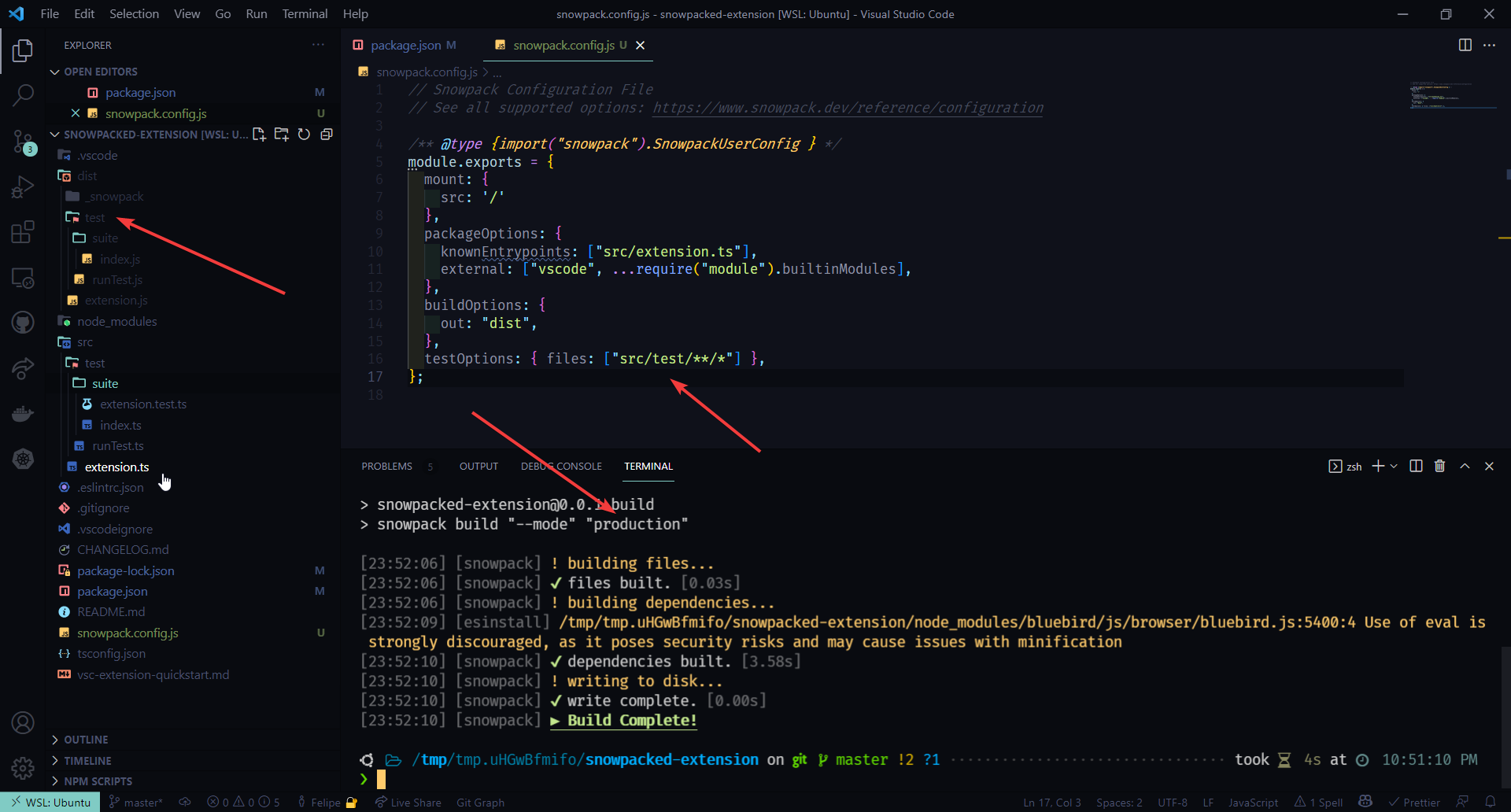Maximize the terminal panel size
Image resolution: width=1511 pixels, height=812 pixels.
(x=1465, y=466)
